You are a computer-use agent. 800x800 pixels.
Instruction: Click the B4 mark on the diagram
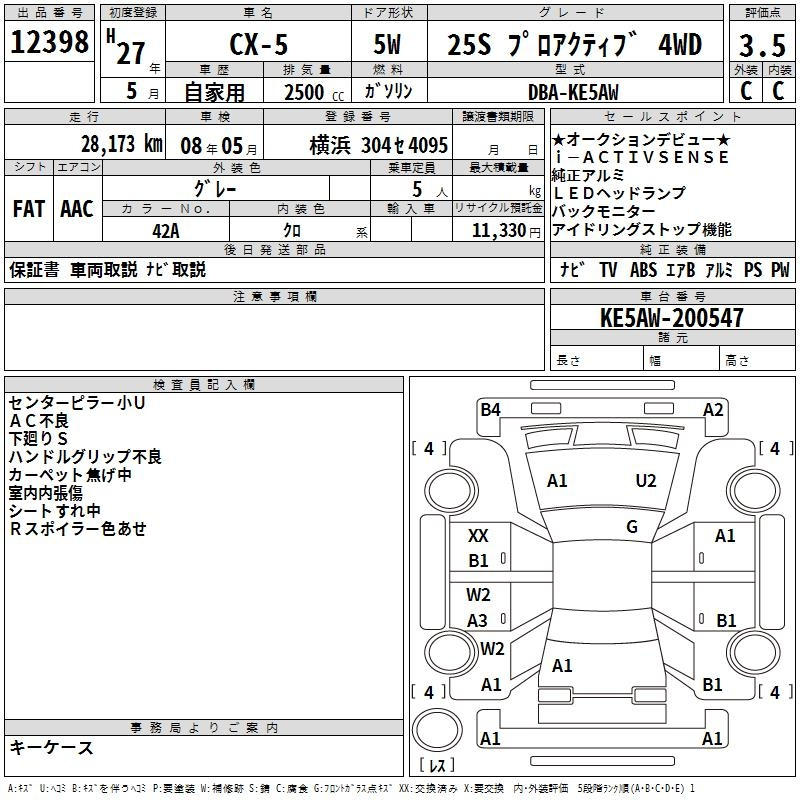(x=490, y=410)
